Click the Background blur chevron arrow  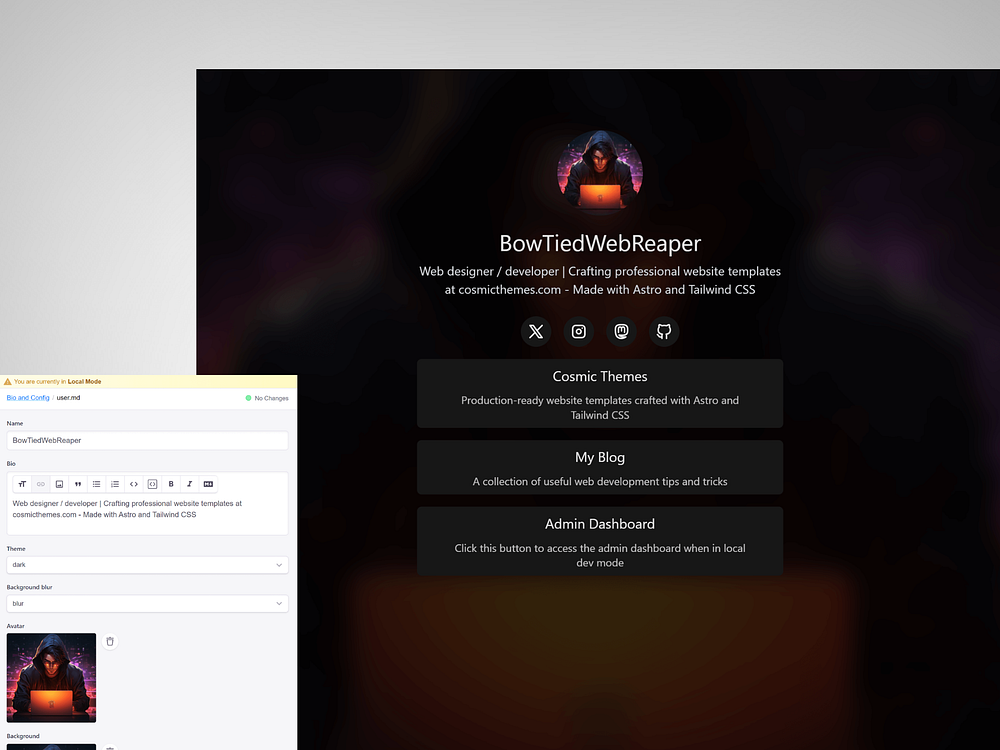pyautogui.click(x=279, y=603)
